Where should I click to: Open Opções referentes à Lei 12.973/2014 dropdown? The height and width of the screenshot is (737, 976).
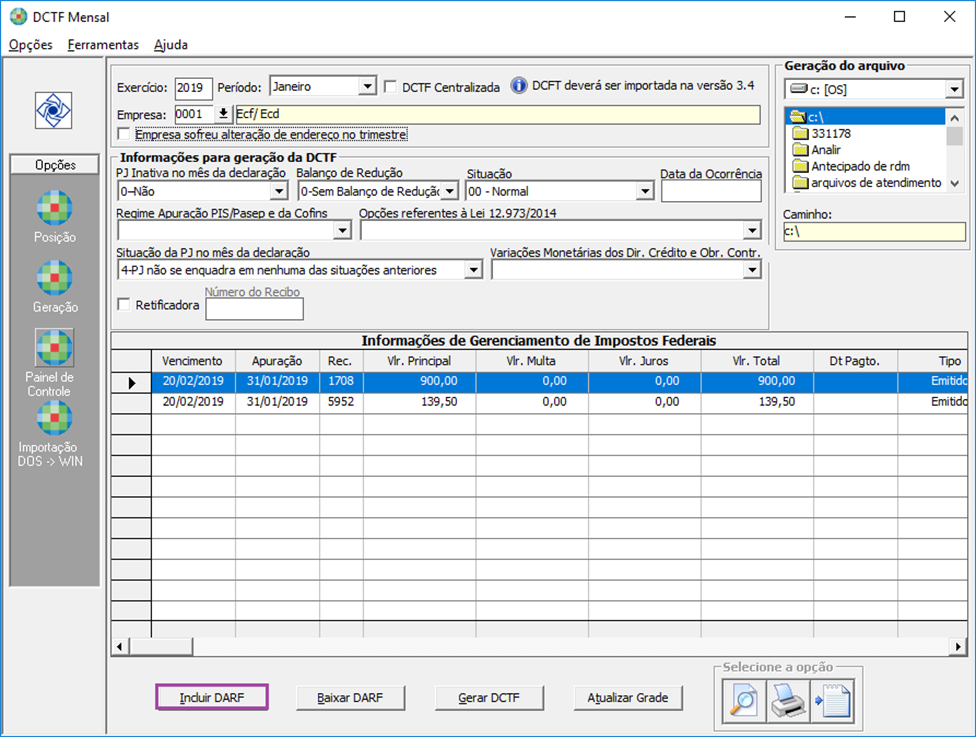pyautogui.click(x=752, y=231)
